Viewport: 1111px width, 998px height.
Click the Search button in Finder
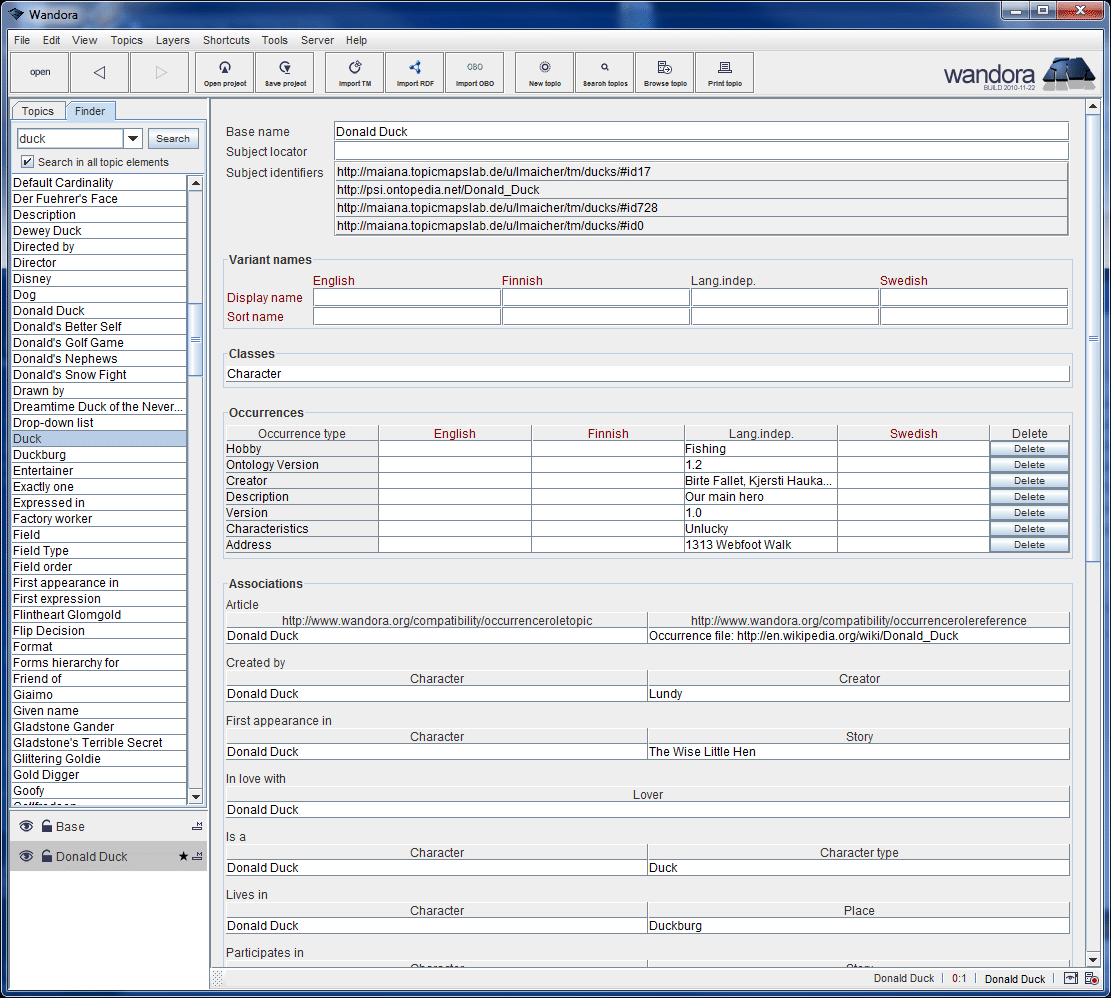(x=173, y=138)
